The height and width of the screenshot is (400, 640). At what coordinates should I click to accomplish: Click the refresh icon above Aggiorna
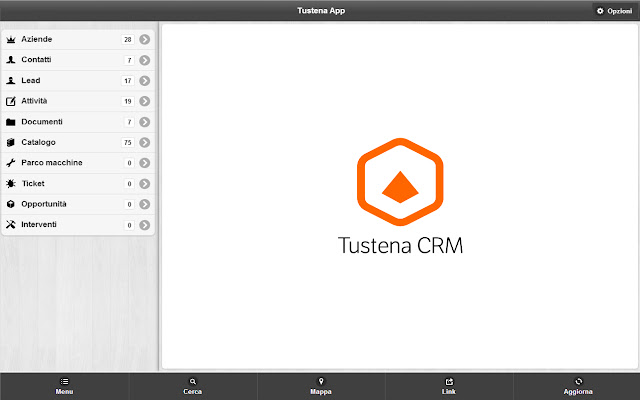pos(578,381)
